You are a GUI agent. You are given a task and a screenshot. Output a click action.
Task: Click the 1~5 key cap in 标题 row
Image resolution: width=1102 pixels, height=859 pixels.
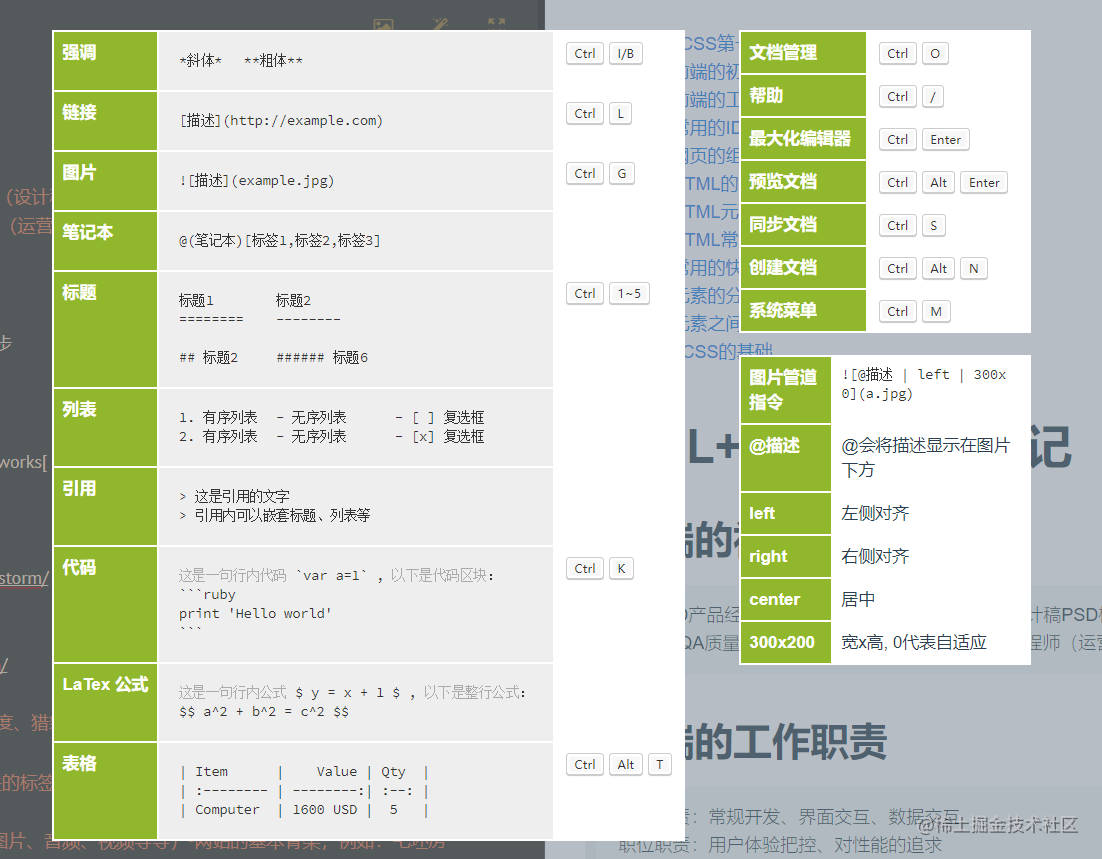(629, 293)
